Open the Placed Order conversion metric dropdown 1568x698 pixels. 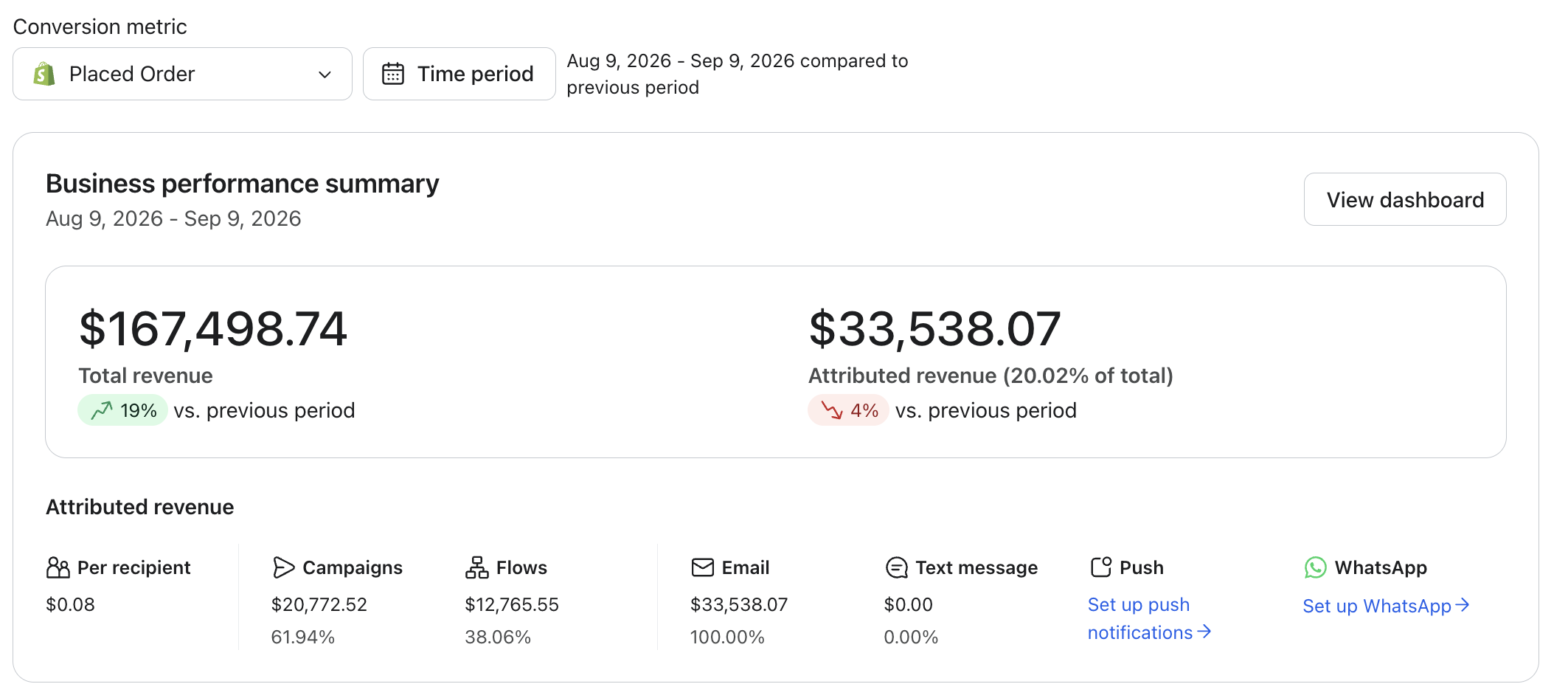[182, 74]
